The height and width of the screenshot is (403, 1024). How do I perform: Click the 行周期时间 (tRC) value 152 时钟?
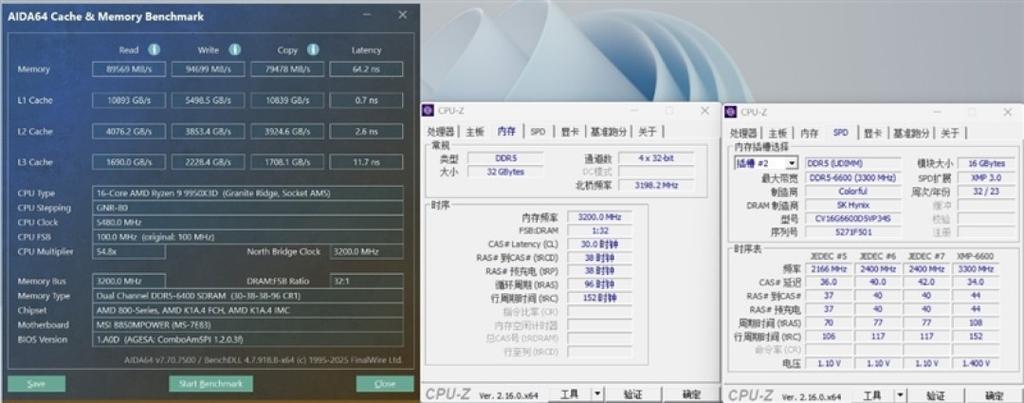[x=600, y=298]
